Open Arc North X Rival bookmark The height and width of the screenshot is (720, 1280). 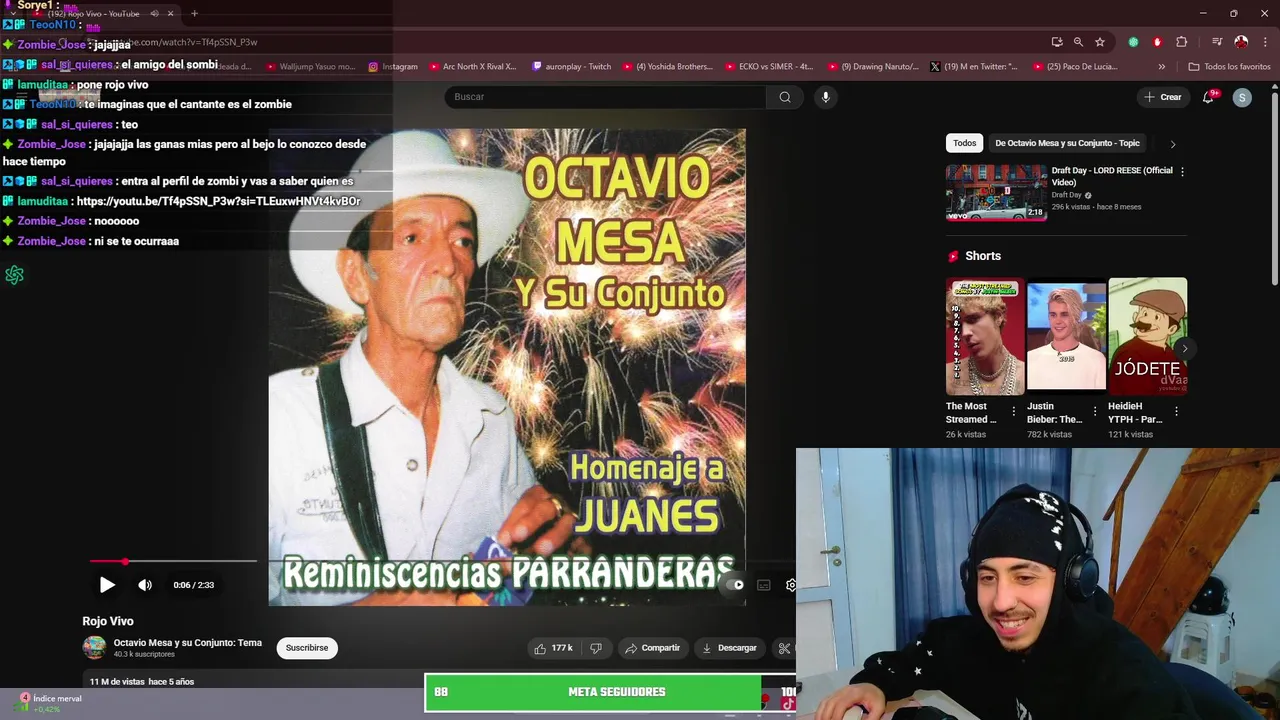[473, 67]
